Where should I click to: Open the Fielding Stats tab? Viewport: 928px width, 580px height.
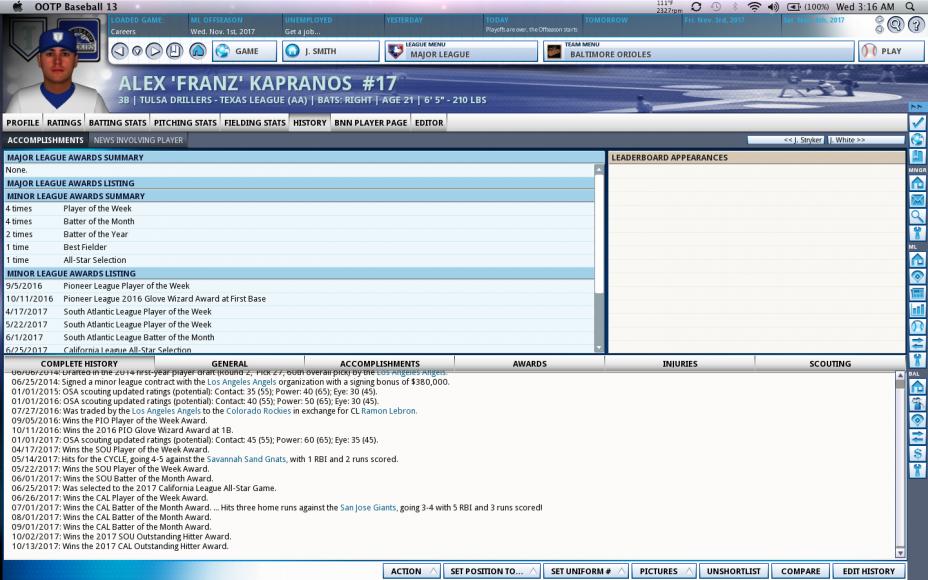point(255,123)
